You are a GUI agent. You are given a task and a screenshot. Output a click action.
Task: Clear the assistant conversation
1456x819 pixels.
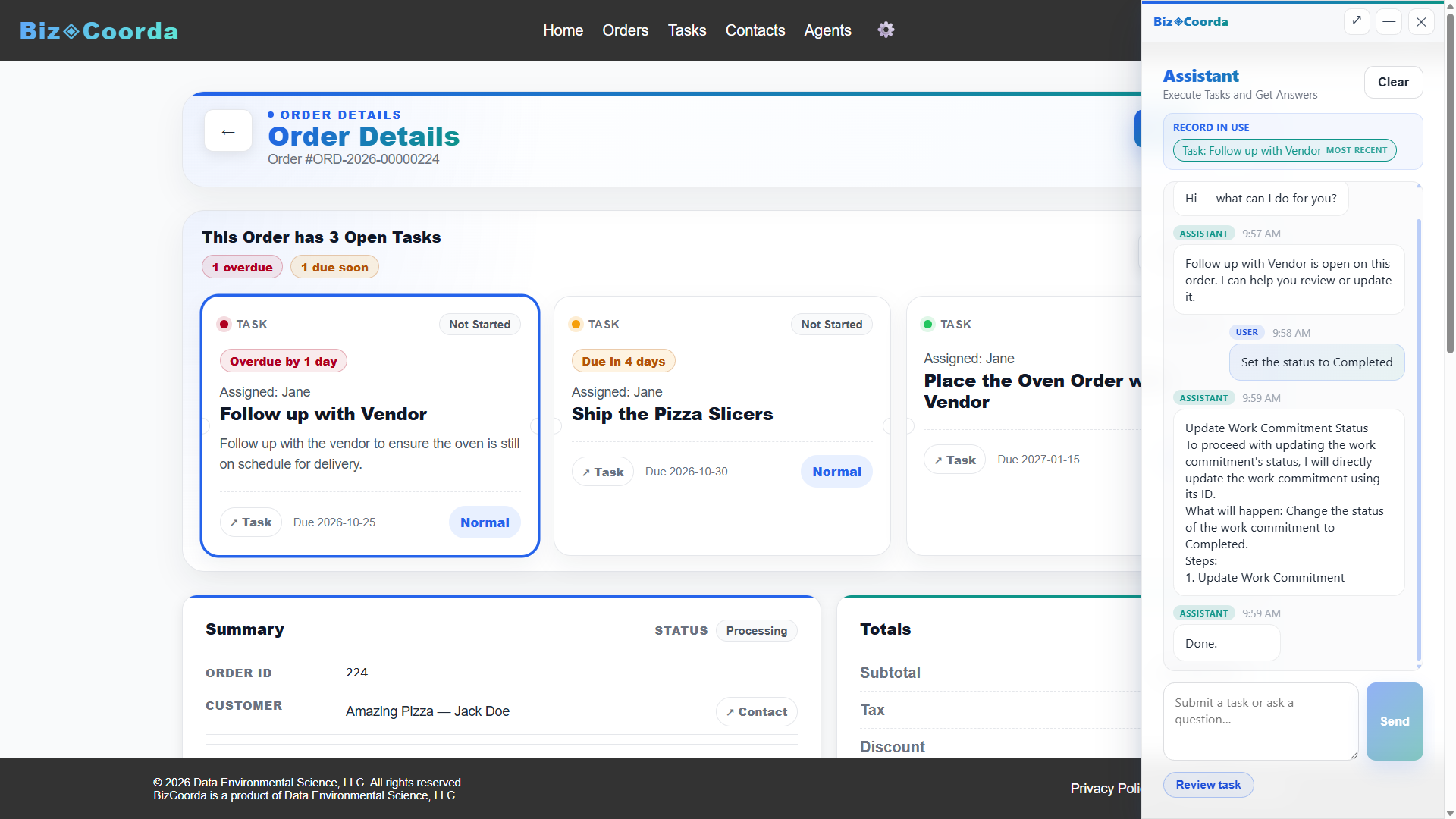click(1393, 82)
